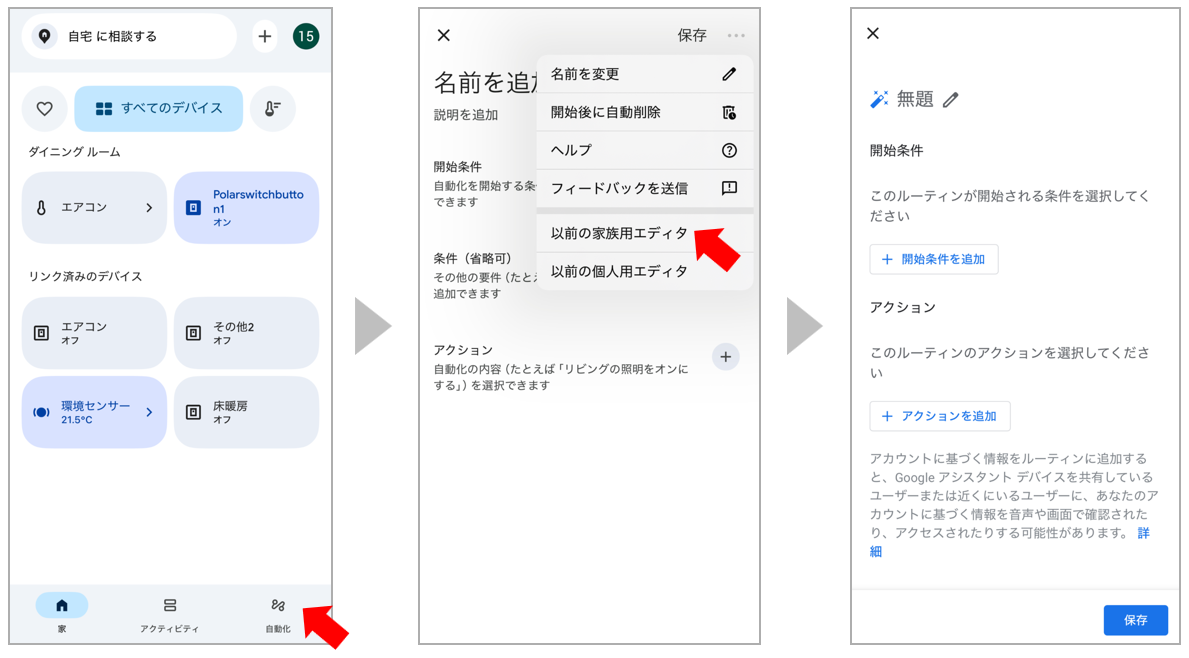The image size is (1189, 658).
Task: Open the three-dot overflow menu beside 保存
Action: click(736, 35)
